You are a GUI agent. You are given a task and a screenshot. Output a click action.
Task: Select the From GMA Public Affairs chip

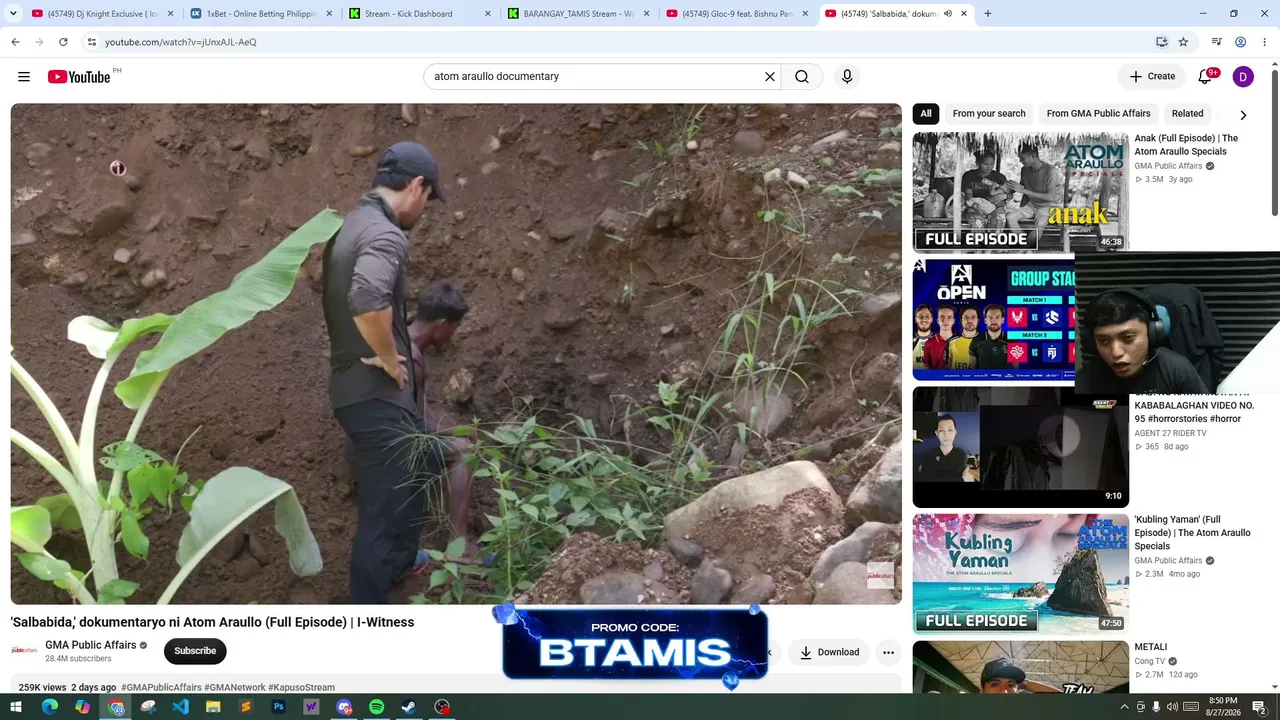click(1098, 114)
